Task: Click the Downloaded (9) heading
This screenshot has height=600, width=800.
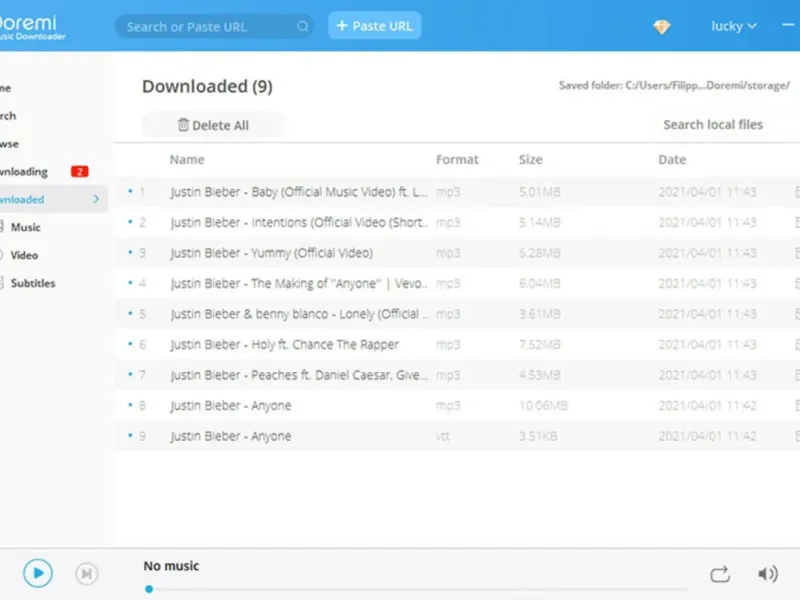Action: (x=207, y=86)
